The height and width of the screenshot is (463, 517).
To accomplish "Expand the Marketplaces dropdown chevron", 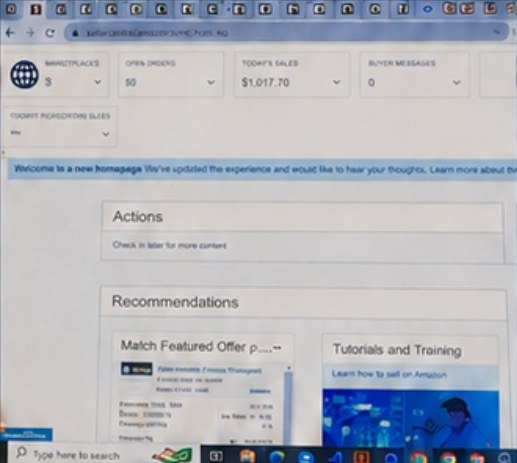I will (97, 82).
